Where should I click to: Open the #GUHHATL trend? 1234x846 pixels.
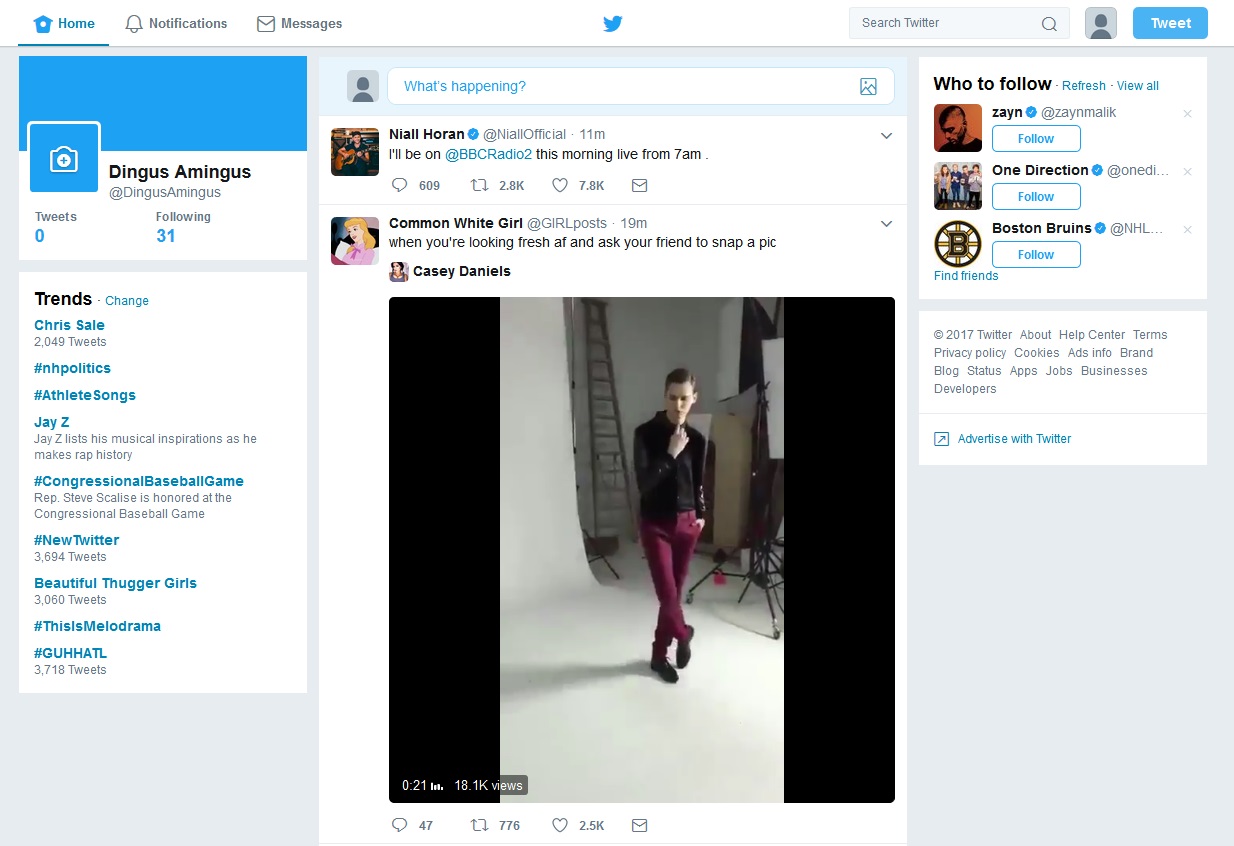point(70,653)
